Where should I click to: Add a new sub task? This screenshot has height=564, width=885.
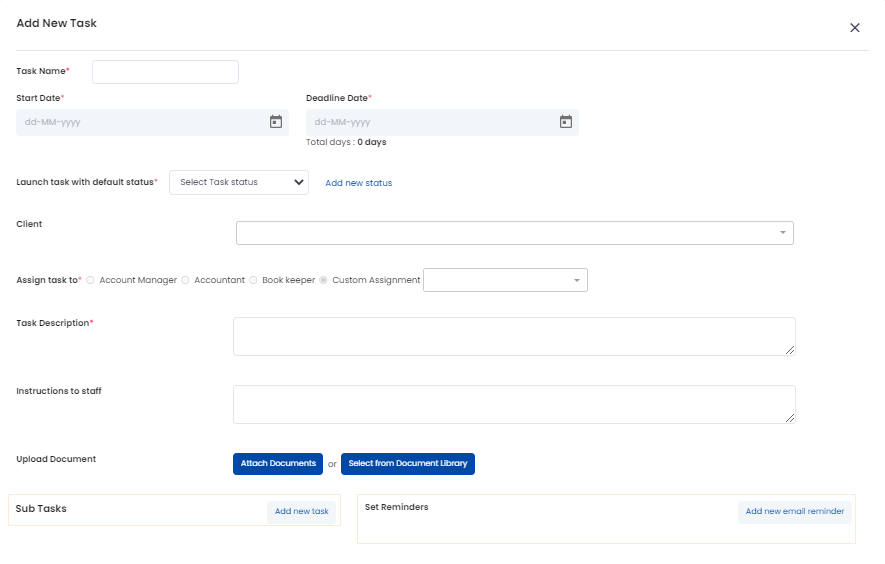[x=301, y=511]
